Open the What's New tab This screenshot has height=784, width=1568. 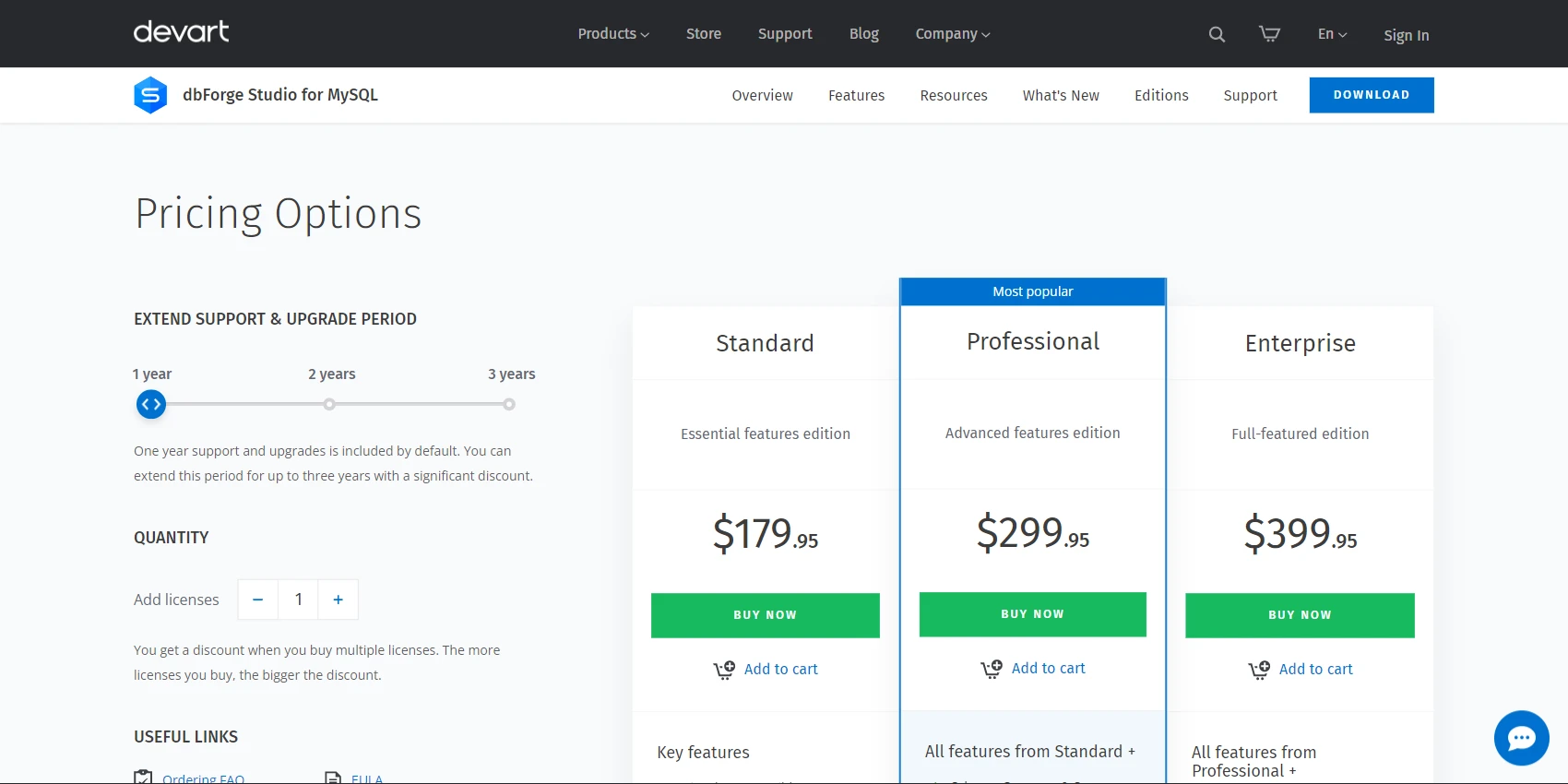(1061, 95)
